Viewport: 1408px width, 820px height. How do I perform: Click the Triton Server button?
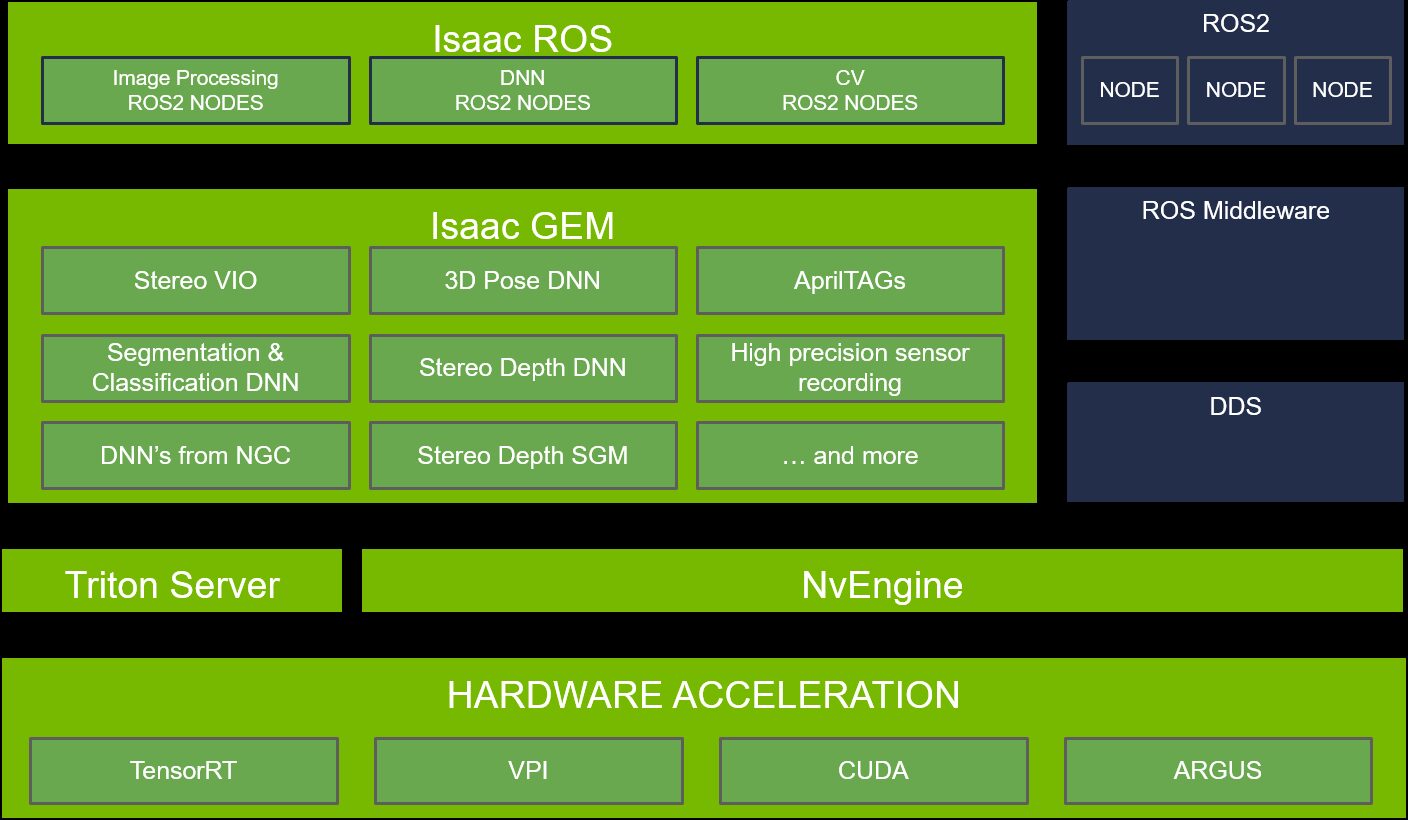coord(172,583)
